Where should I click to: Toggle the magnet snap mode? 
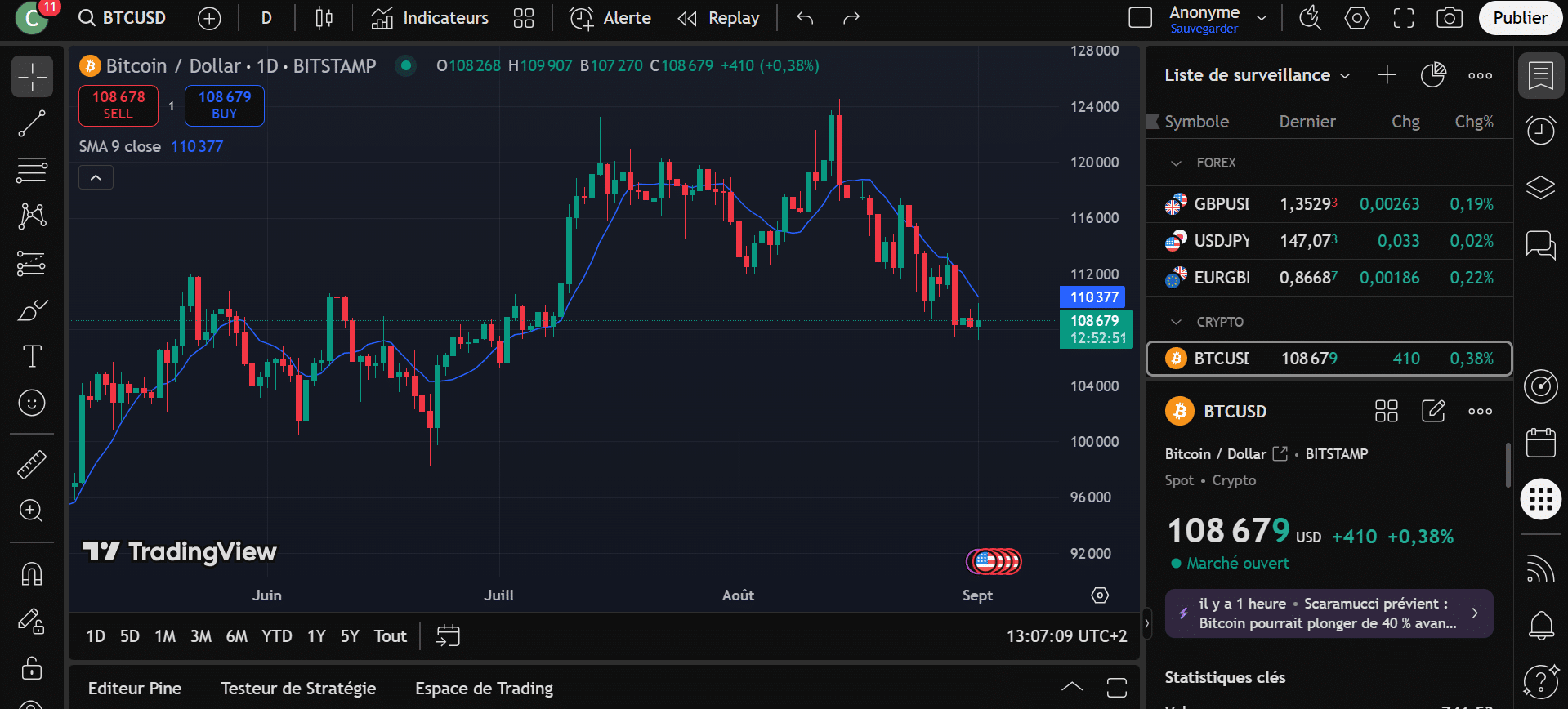pos(32,574)
